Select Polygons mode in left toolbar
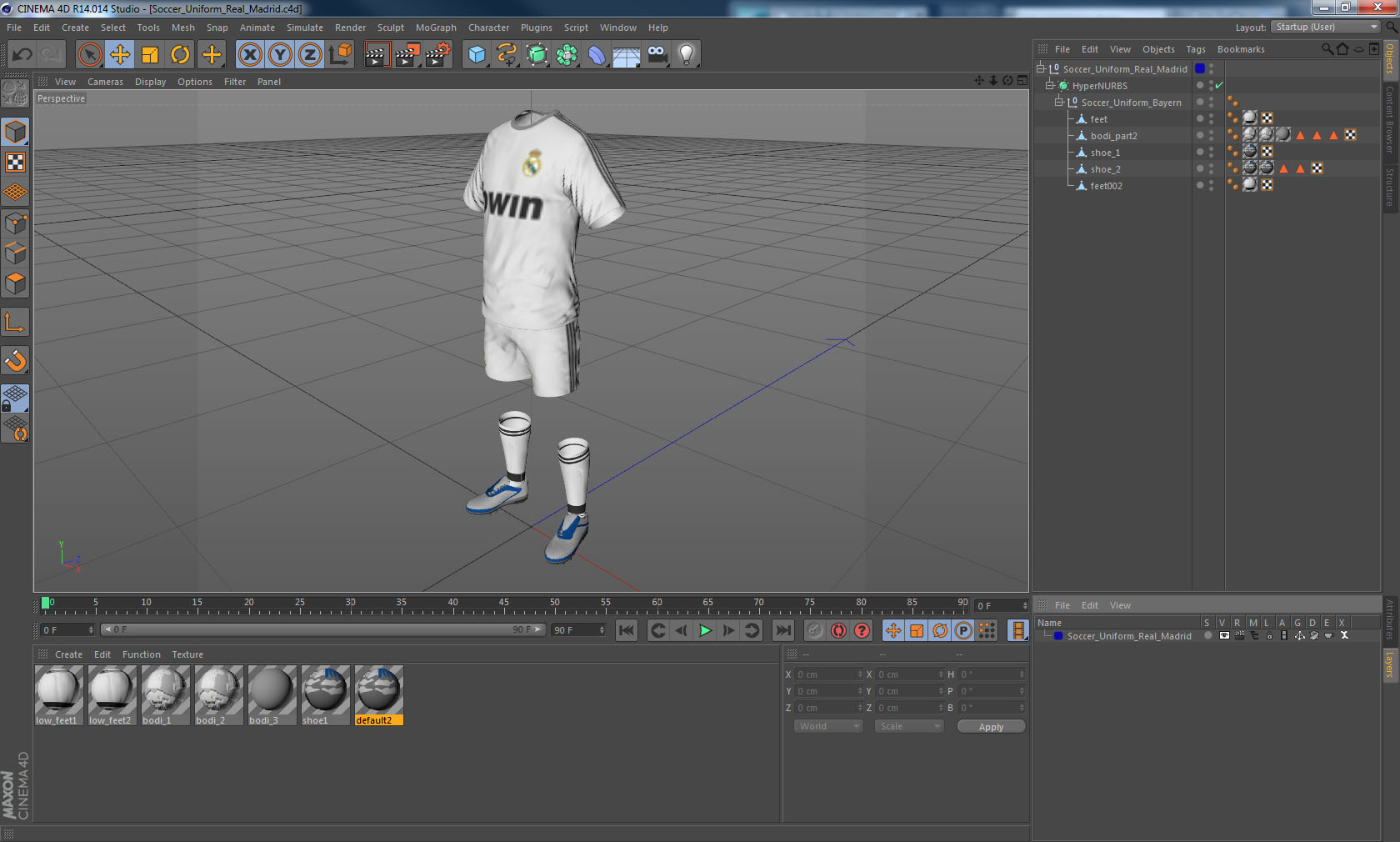Image resolution: width=1400 pixels, height=842 pixels. 15,283
